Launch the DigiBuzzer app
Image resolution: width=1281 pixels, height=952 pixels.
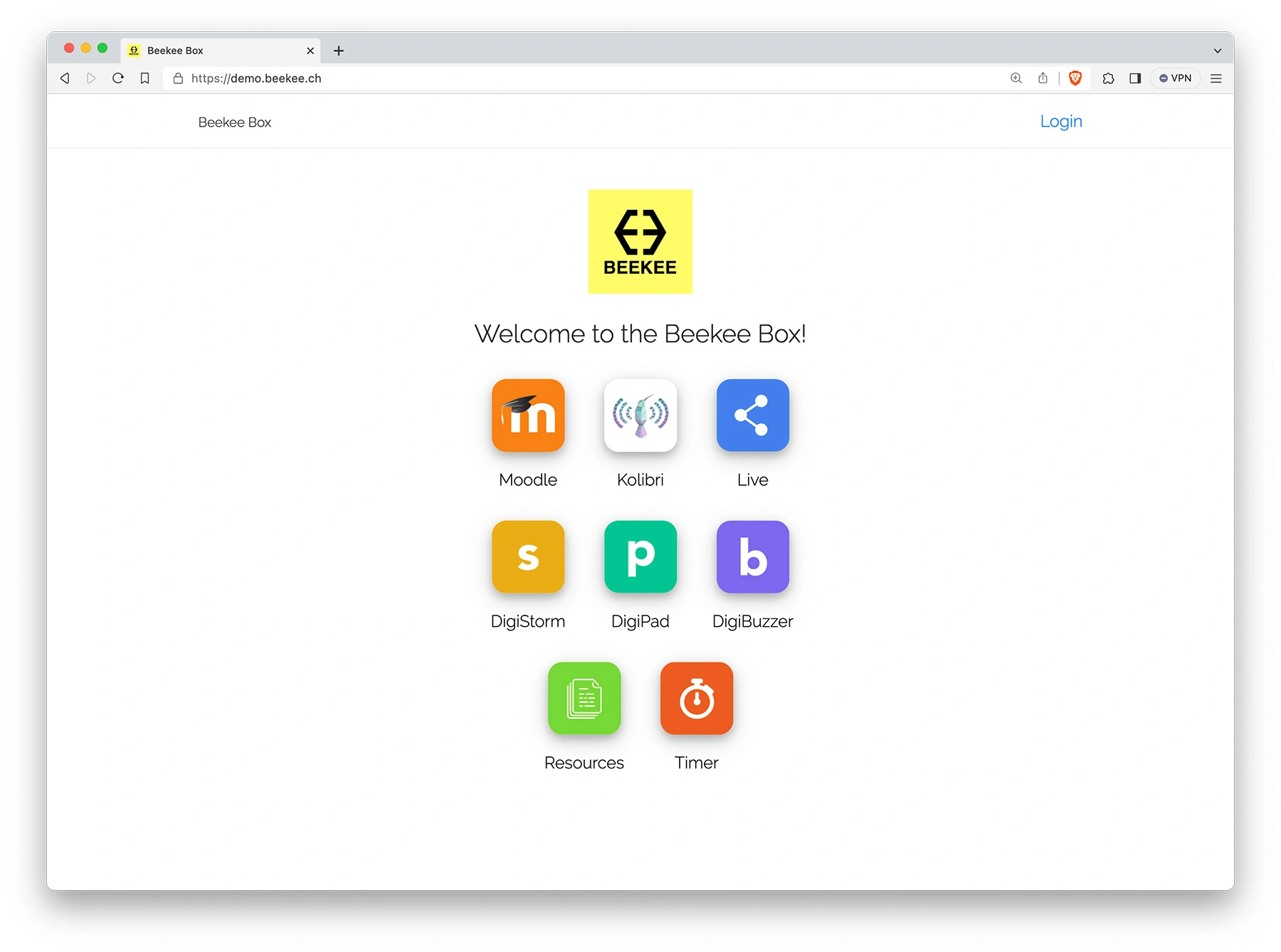tap(752, 557)
